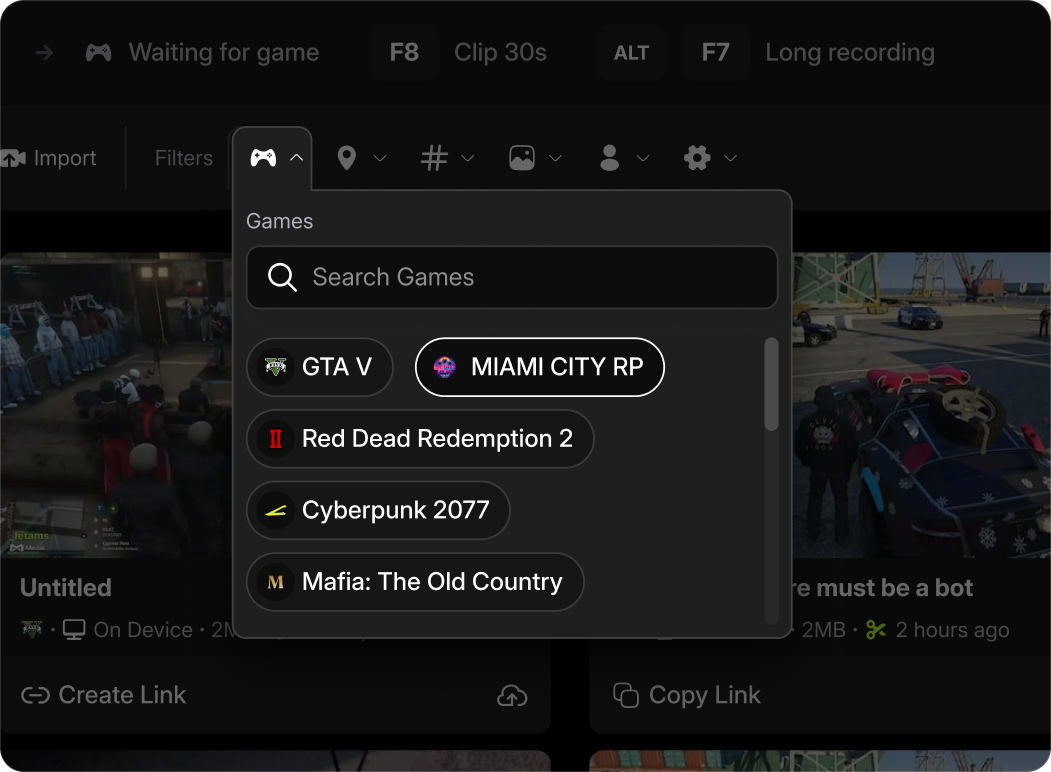The height and width of the screenshot is (772, 1051).
Task: Click the F7 hotkey badge
Action: pos(715,52)
